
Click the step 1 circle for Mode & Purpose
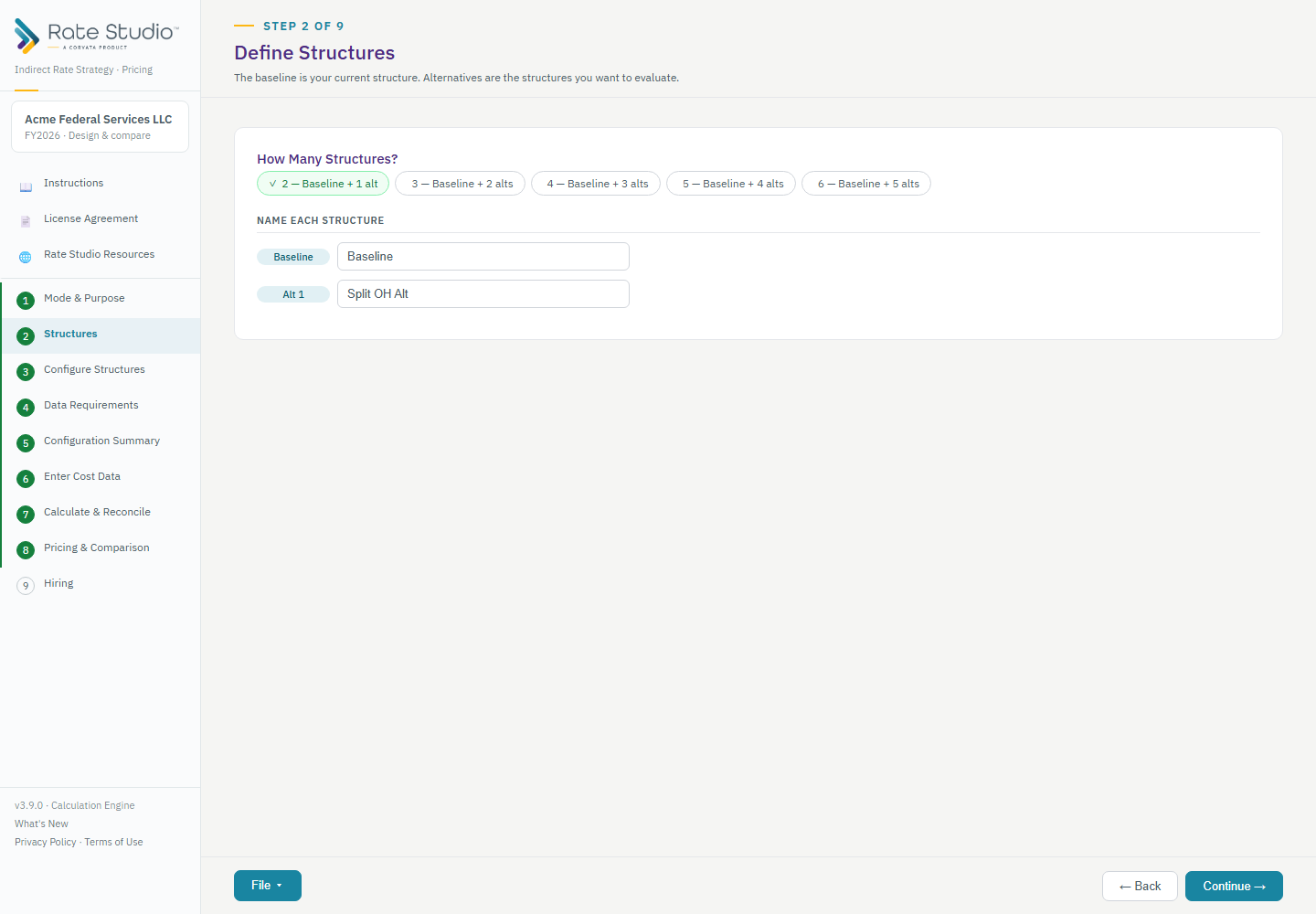[x=26, y=301]
